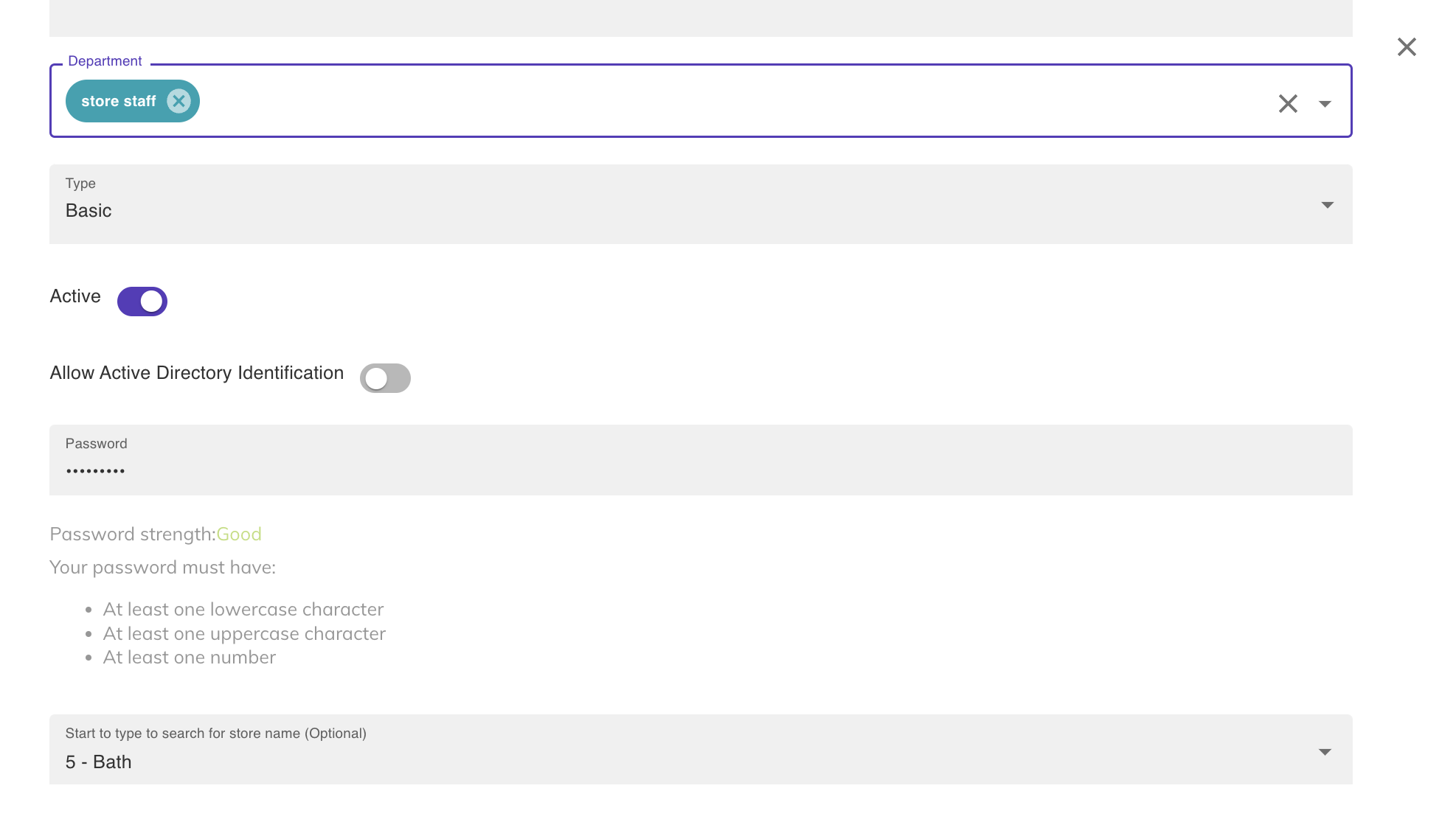1456x836 pixels.
Task: Toggle the Active switch off
Action: 142,302
